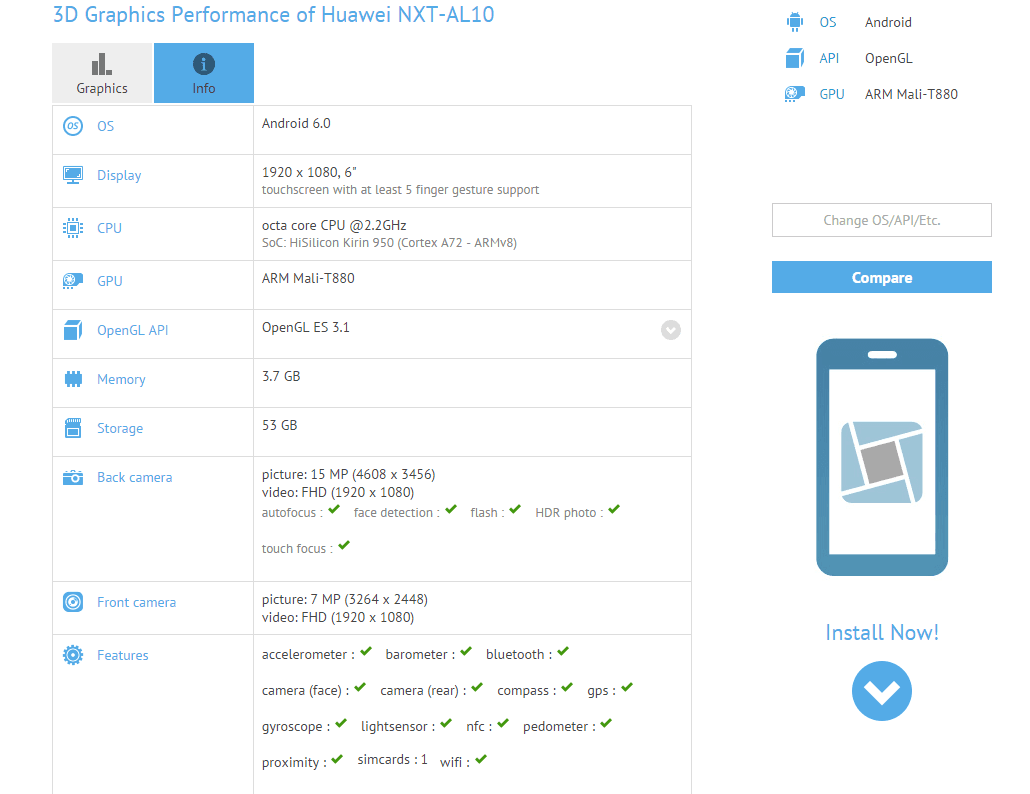Click the Storage SD card icon

tap(73, 428)
